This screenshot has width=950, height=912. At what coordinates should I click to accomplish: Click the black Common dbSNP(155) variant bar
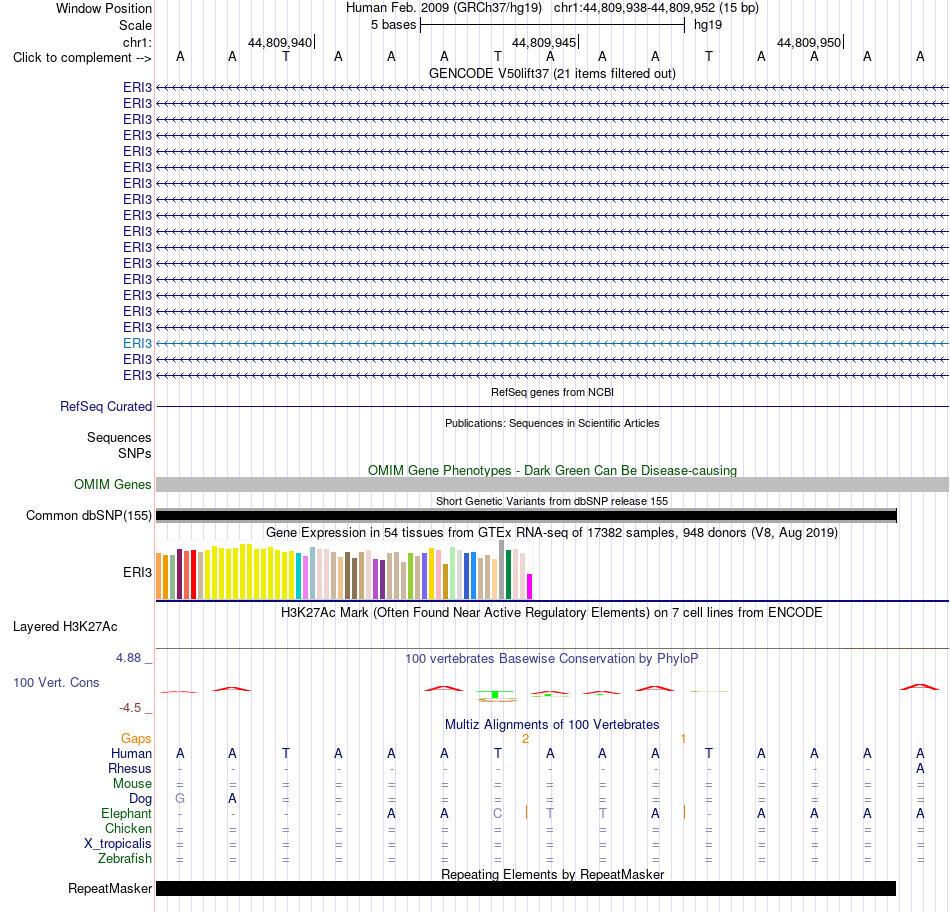pyautogui.click(x=526, y=516)
